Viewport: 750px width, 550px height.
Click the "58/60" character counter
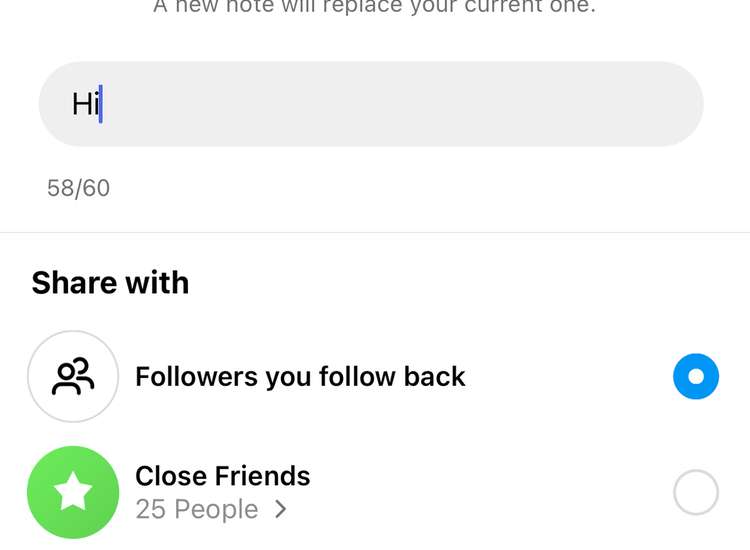(78, 188)
